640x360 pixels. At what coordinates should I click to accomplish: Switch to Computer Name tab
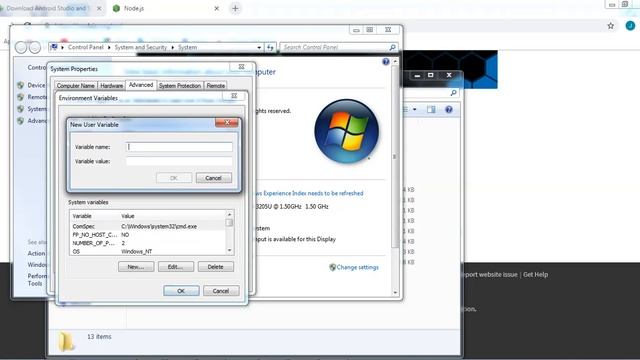(x=76, y=86)
